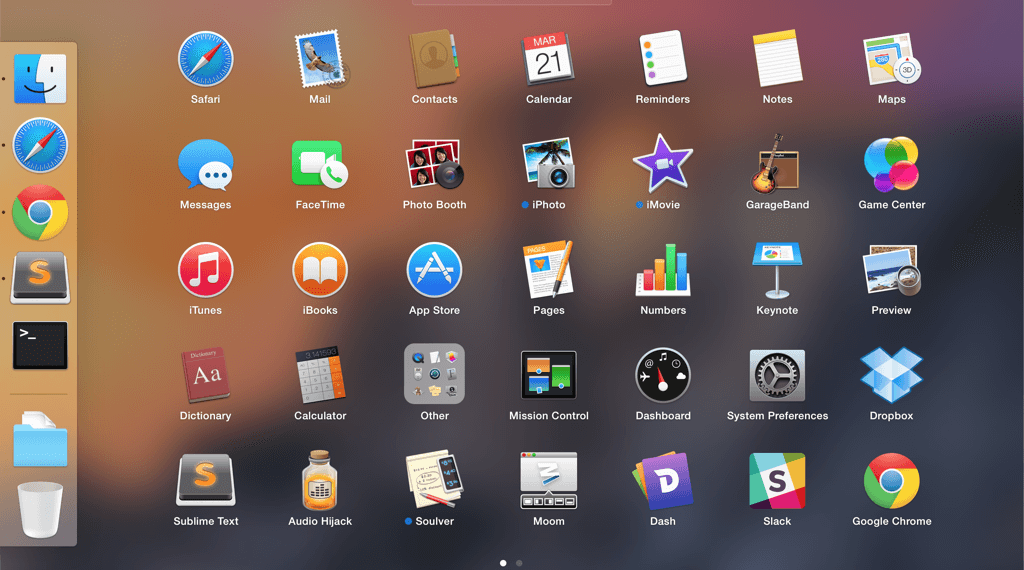Image resolution: width=1024 pixels, height=570 pixels.
Task: Click Safari in the Dock
Action: click(x=40, y=145)
